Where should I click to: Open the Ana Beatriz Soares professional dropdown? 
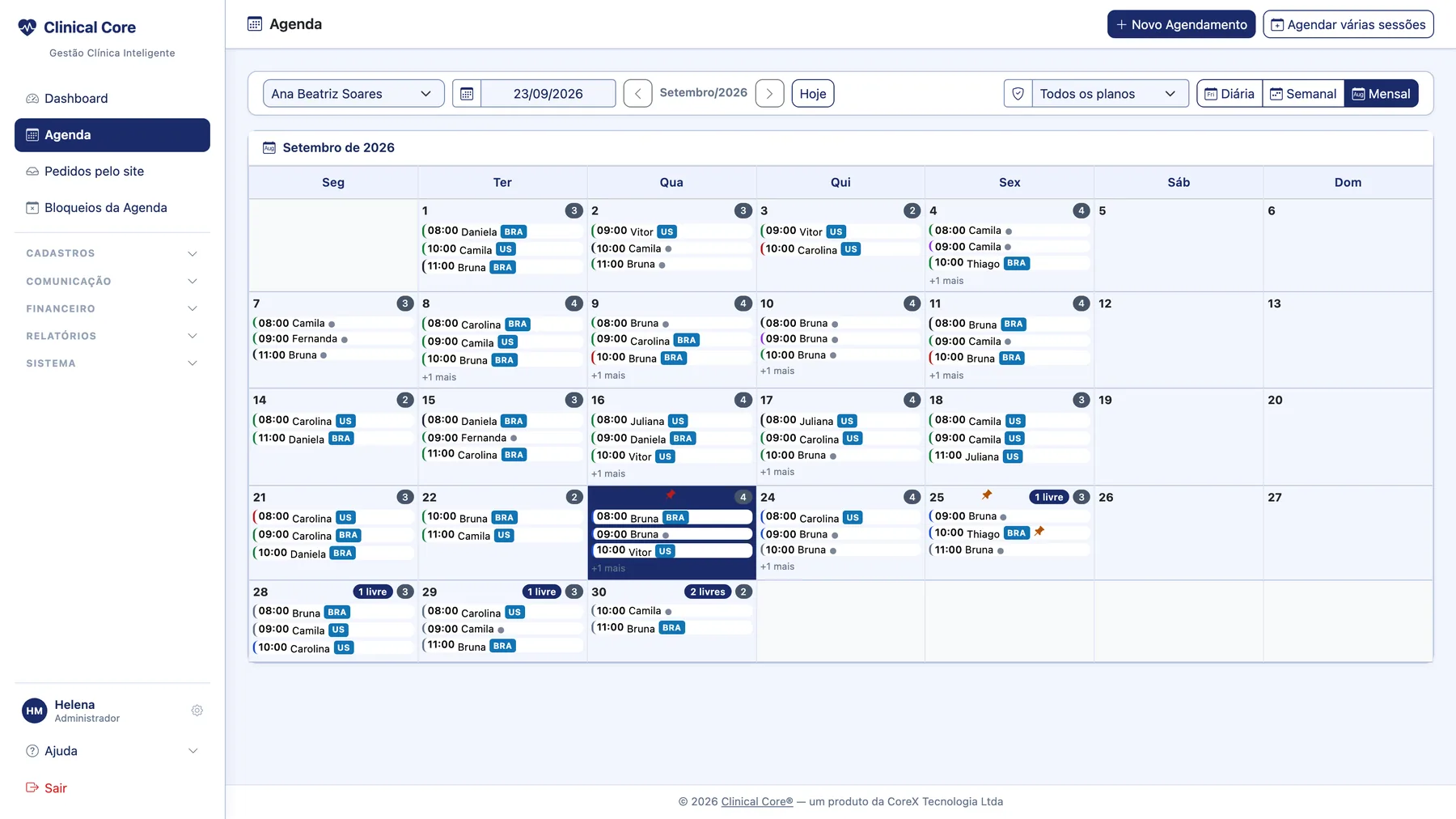[x=353, y=94]
